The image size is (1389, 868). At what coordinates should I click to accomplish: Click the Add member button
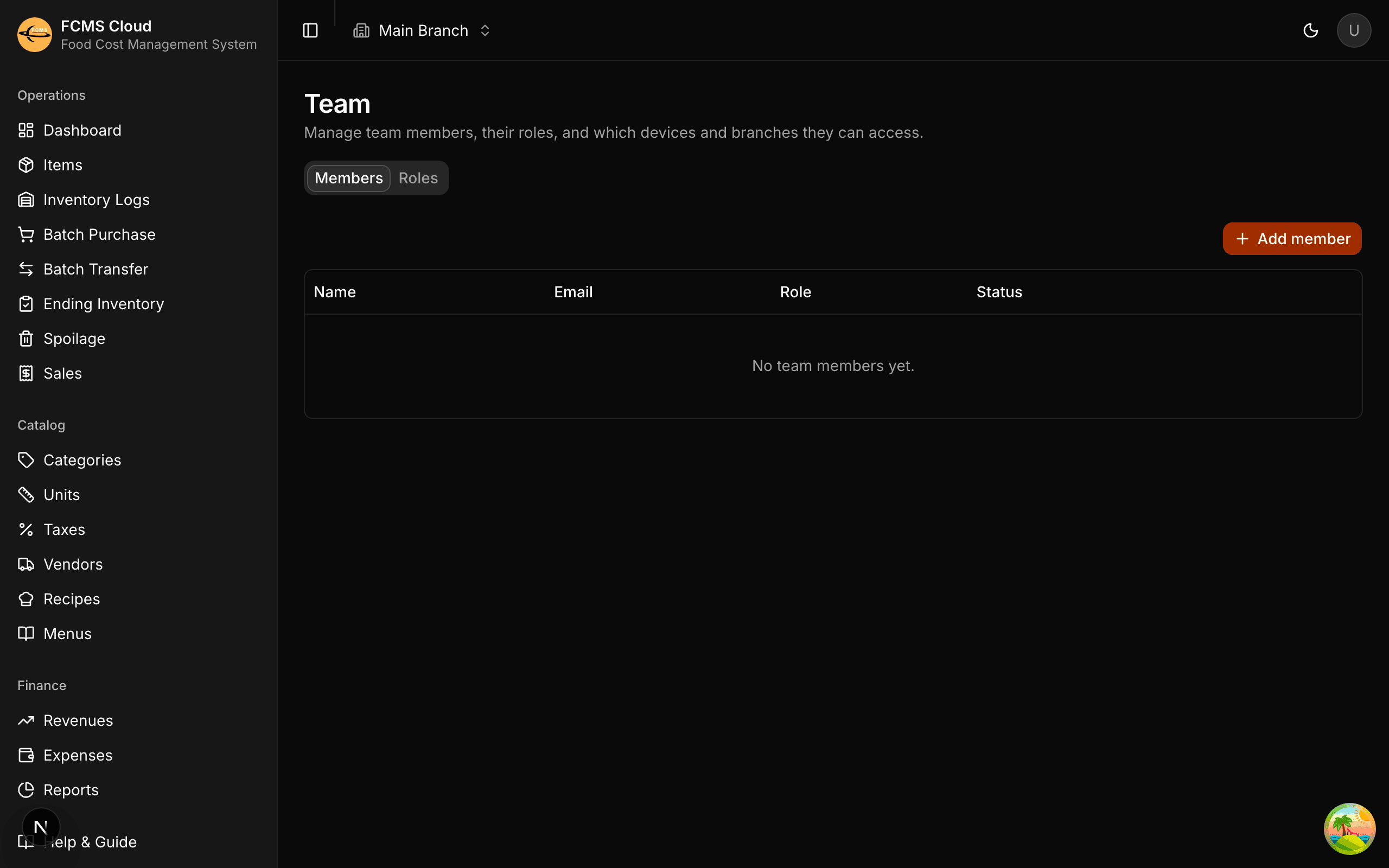point(1292,239)
